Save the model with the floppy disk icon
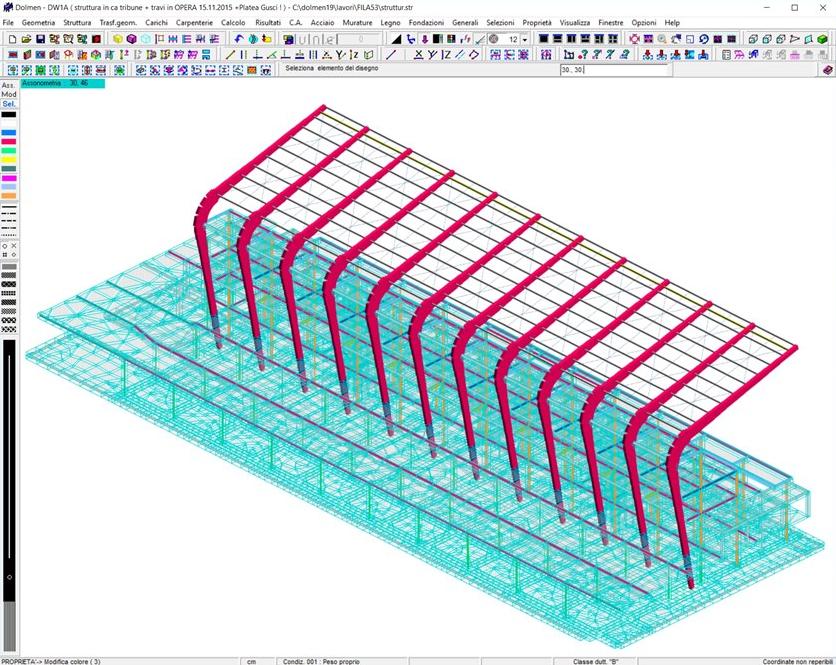Screen dimensions: 836x665 (x=40, y=39)
